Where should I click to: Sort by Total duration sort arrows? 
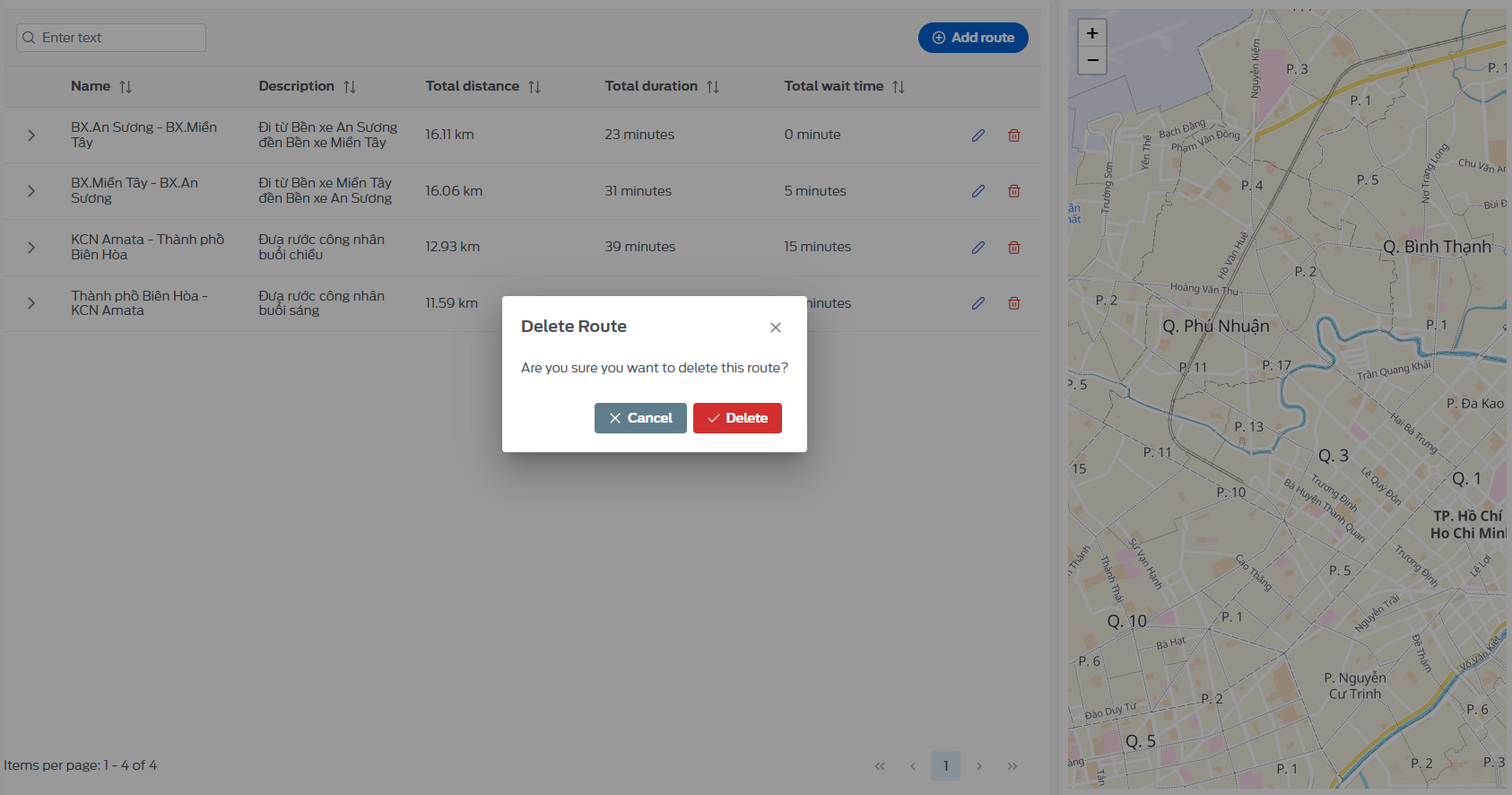(x=713, y=87)
